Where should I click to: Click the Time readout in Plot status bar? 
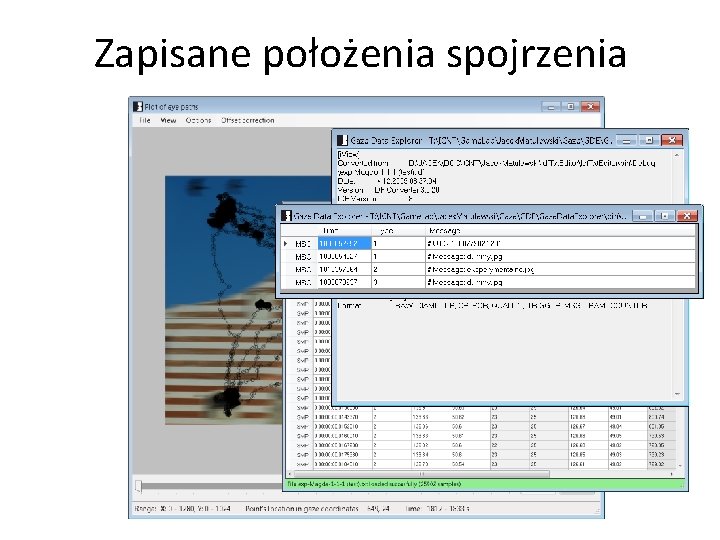tap(437, 509)
